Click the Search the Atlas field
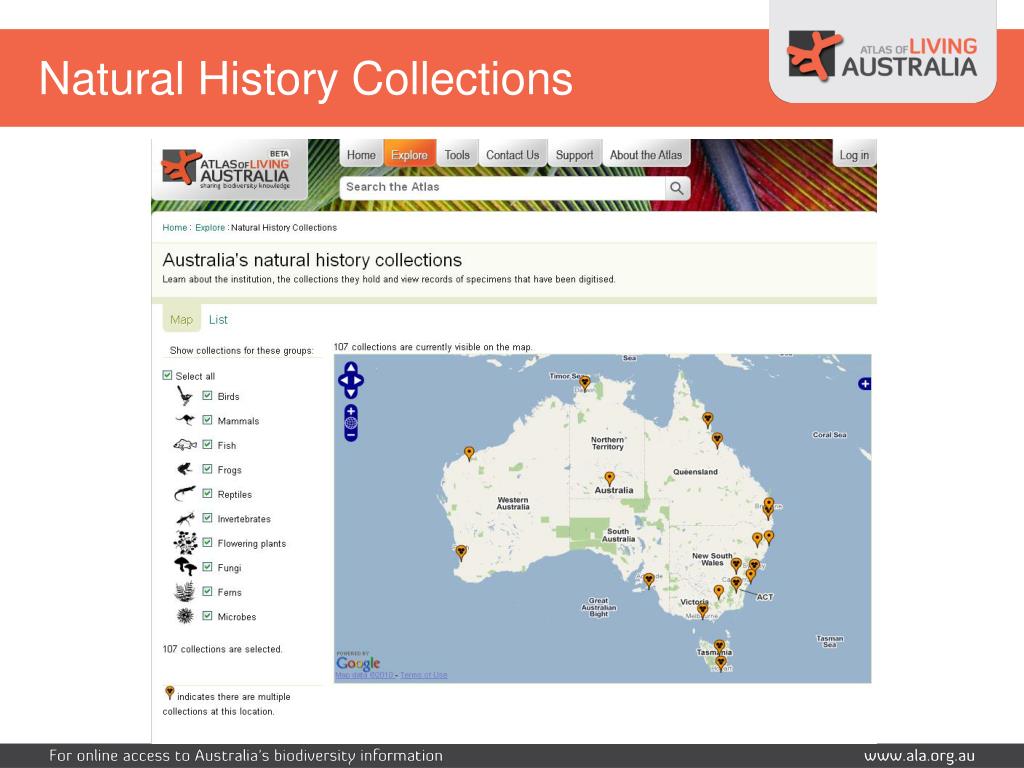Viewport: 1024px width, 768px height. [x=502, y=187]
